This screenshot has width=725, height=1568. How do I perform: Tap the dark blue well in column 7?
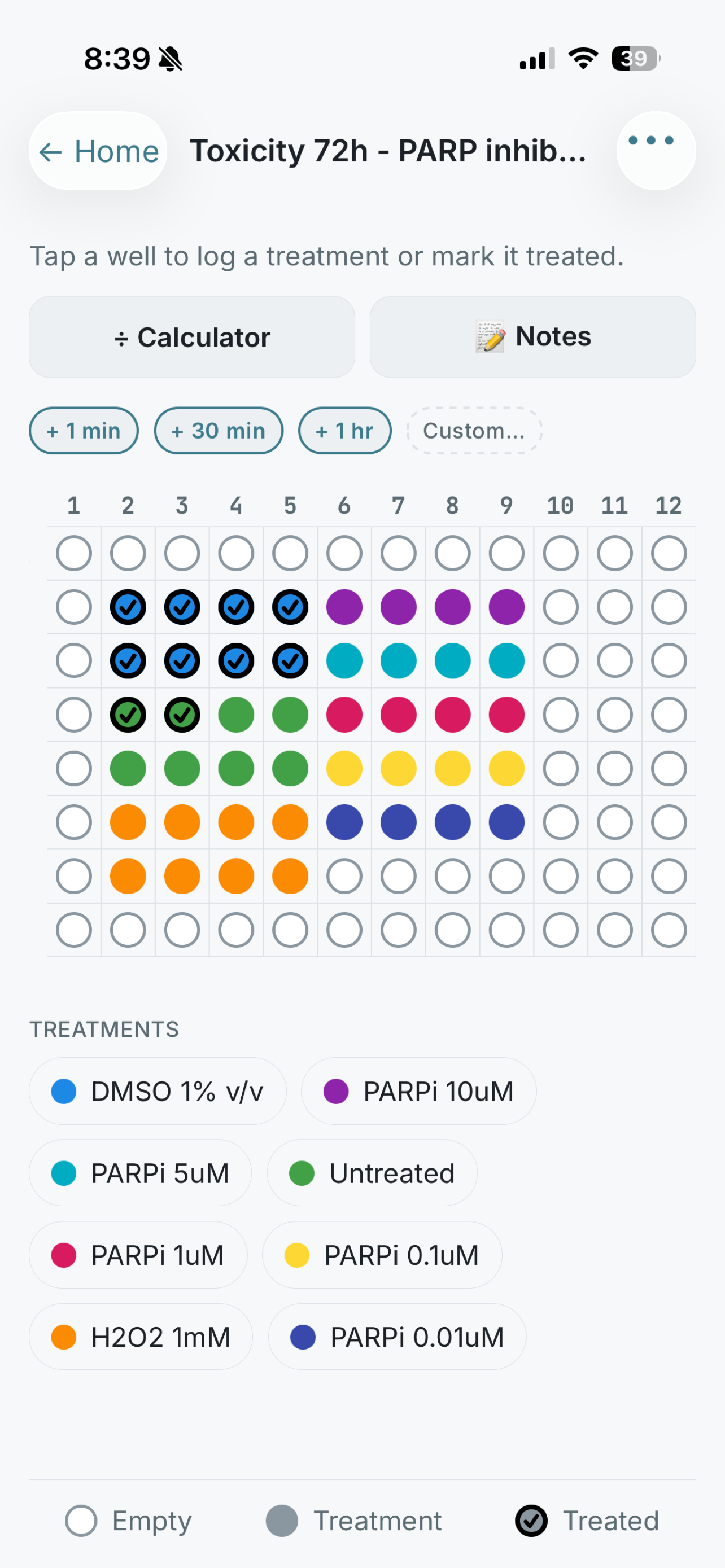click(399, 822)
